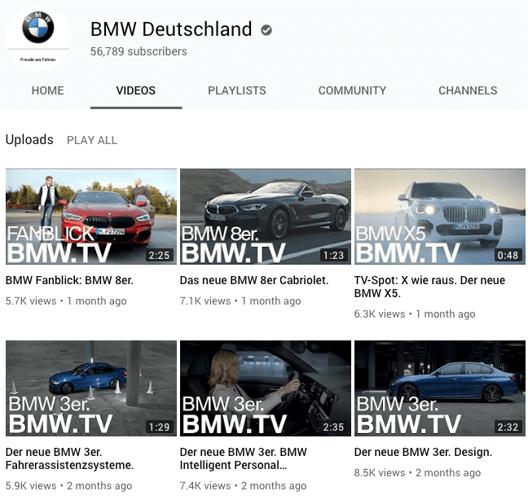The width and height of the screenshot is (528, 504).
Task: Click the verified checkmark badge beside channel name
Action: (266, 30)
